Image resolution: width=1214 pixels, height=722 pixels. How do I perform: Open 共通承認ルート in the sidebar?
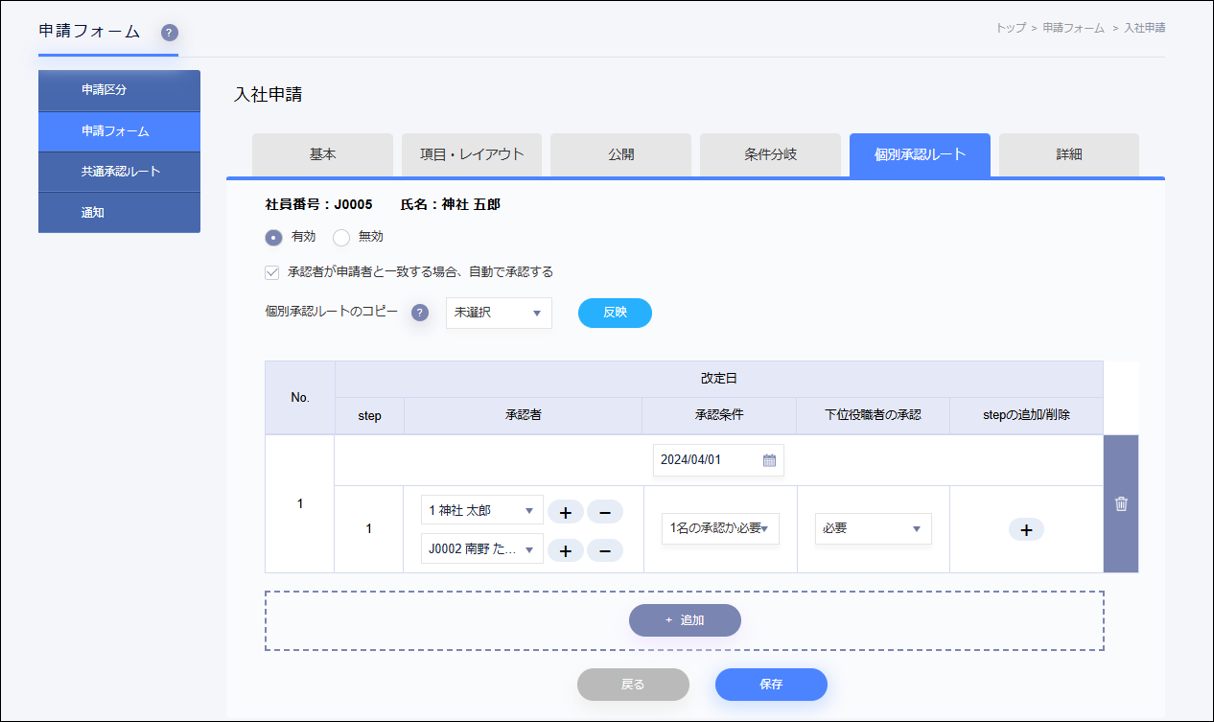[x=120, y=172]
